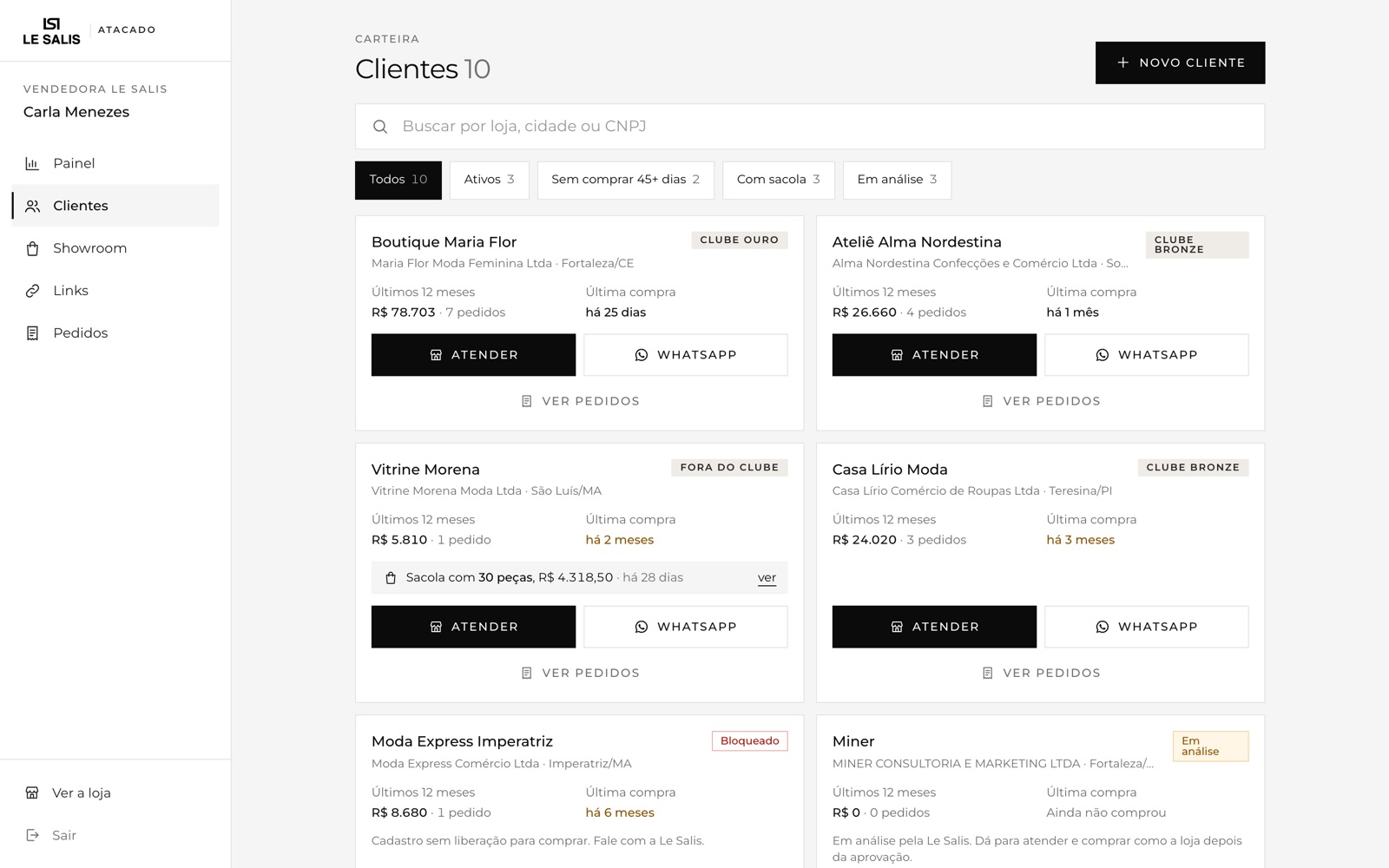1389x868 pixels.
Task: Click the Le Salis logo
Action: (x=51, y=30)
